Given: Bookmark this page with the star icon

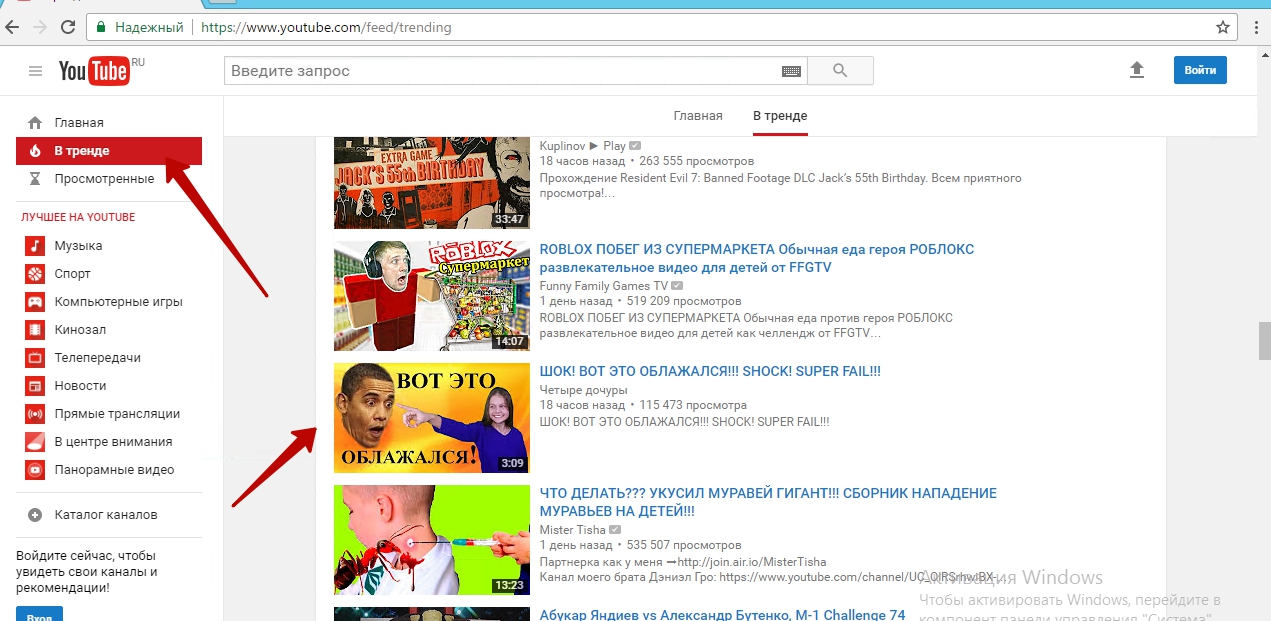Looking at the screenshot, I should click(x=1222, y=27).
